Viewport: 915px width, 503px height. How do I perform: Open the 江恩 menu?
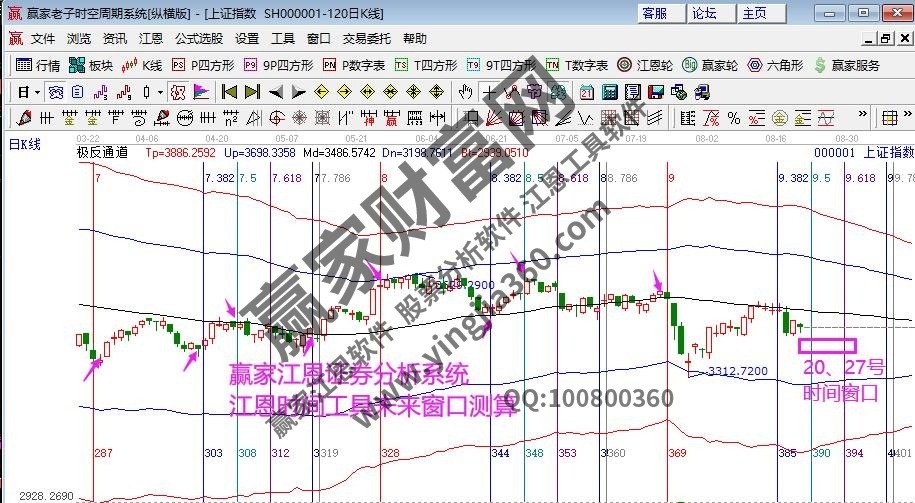coord(151,39)
